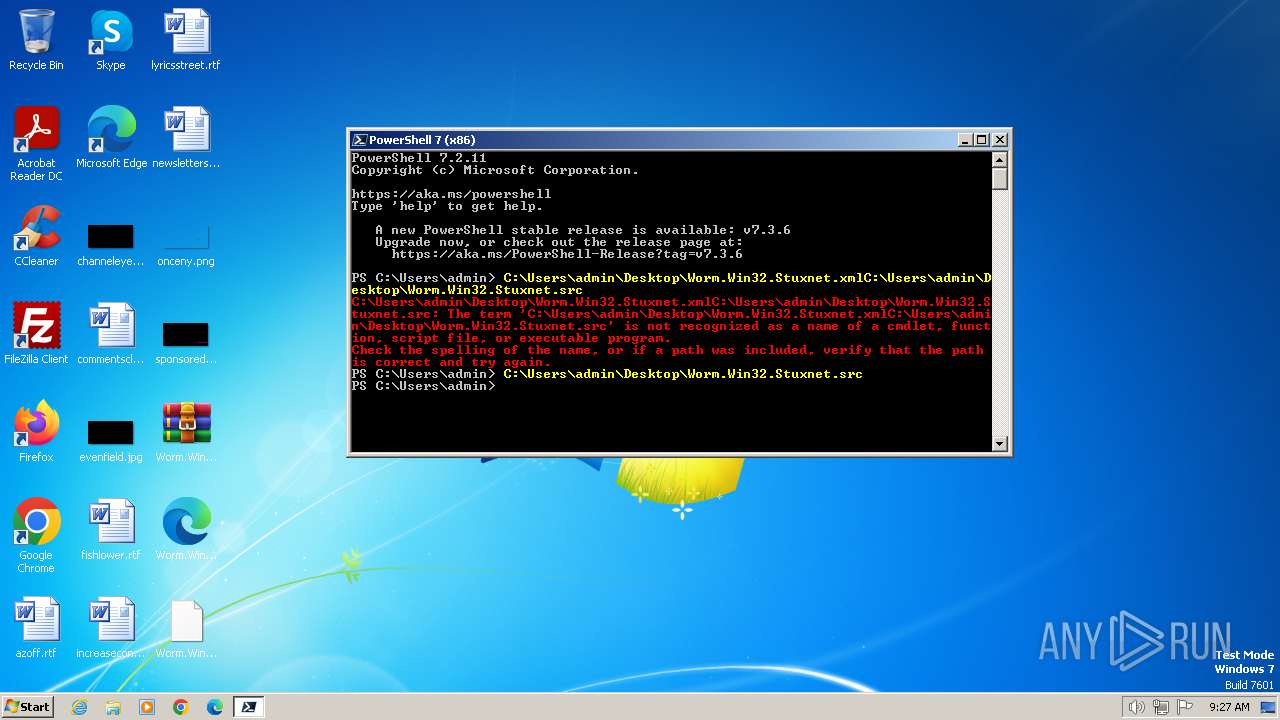Open the volume control tray icon
This screenshot has width=1280, height=720.
(1137, 707)
